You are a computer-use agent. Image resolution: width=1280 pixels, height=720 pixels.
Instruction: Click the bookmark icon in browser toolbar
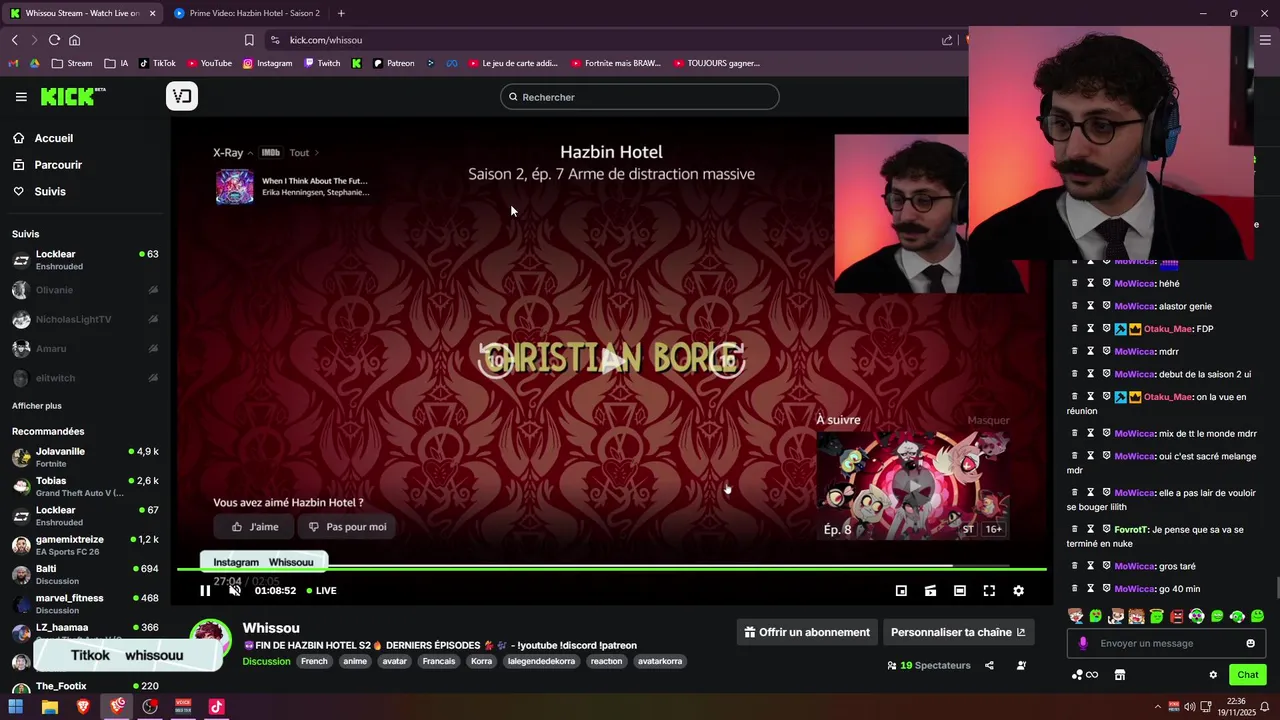(249, 40)
